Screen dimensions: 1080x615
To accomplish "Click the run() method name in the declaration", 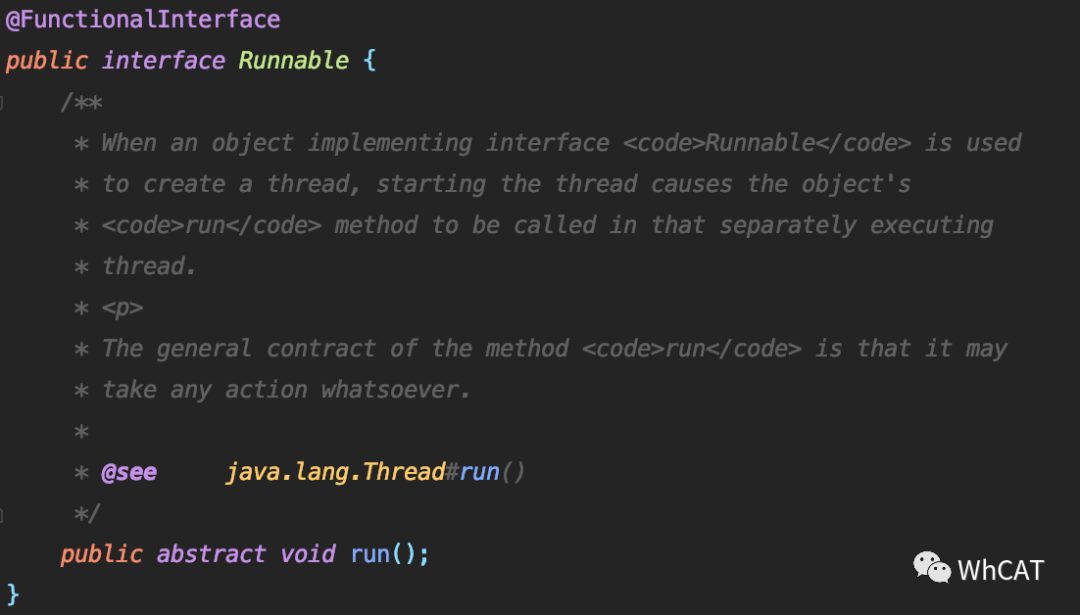I will [x=371, y=554].
